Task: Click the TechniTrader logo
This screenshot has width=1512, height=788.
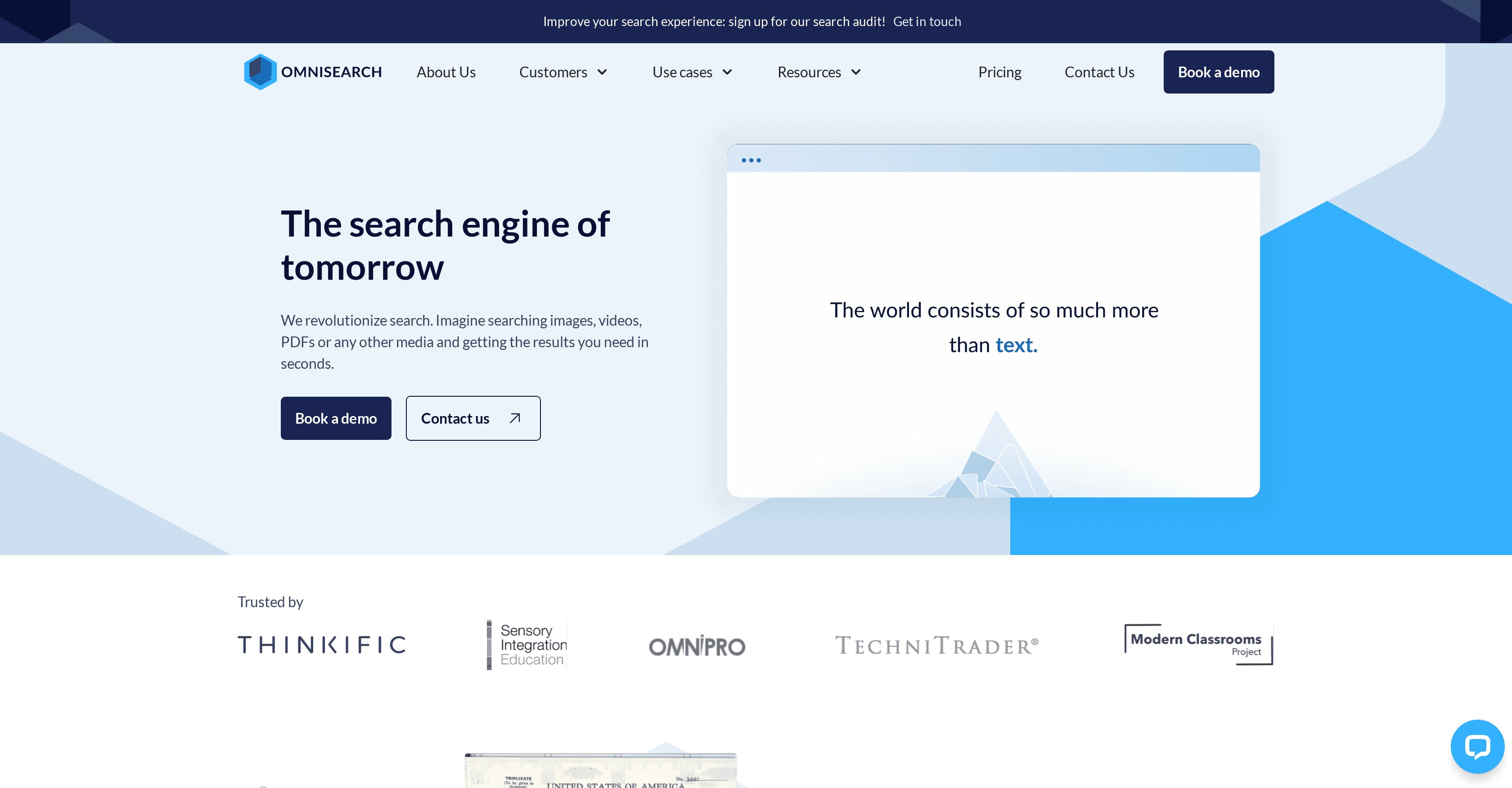Action: pyautogui.click(x=936, y=644)
